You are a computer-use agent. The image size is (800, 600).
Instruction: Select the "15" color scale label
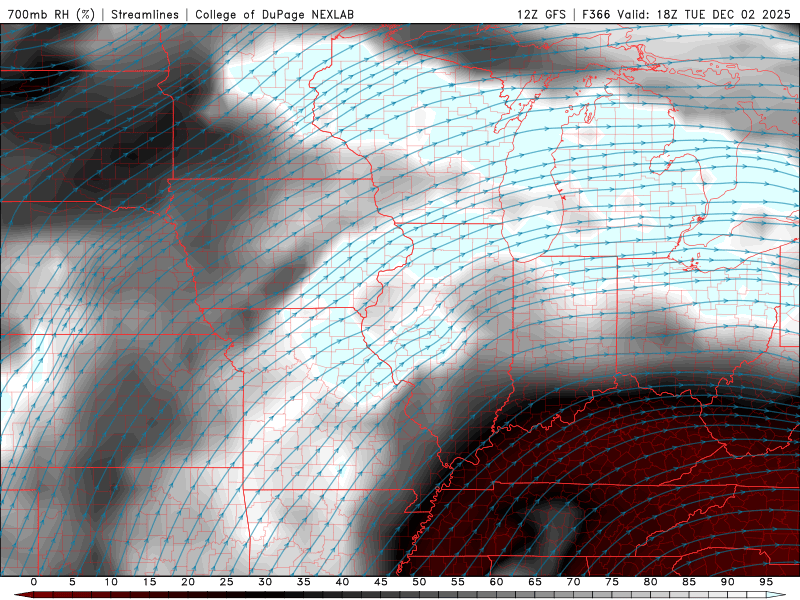(x=149, y=582)
